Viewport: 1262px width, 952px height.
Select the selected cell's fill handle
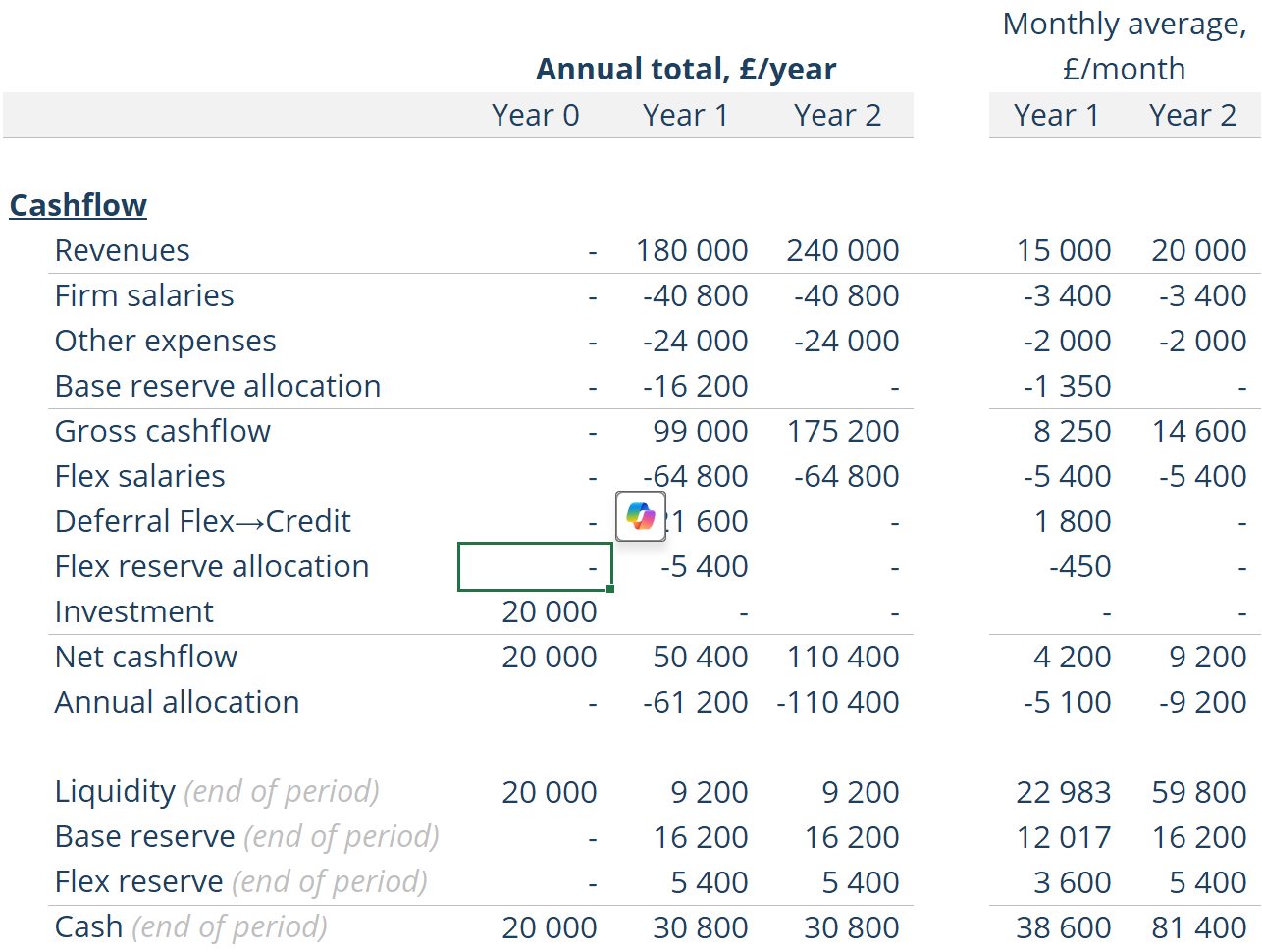pyautogui.click(x=610, y=589)
